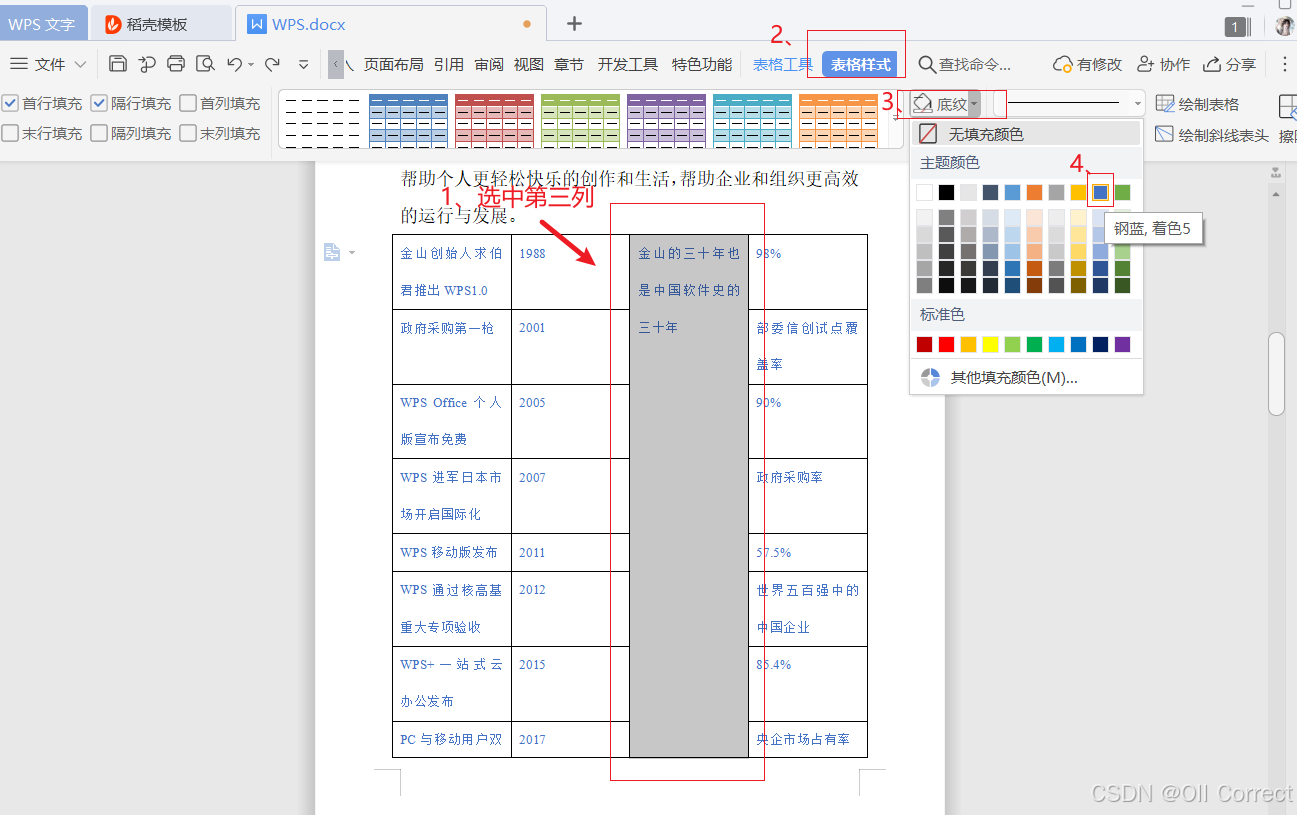1297x815 pixels.
Task: Click the document outline icon left of the table
Action: pyautogui.click(x=332, y=253)
